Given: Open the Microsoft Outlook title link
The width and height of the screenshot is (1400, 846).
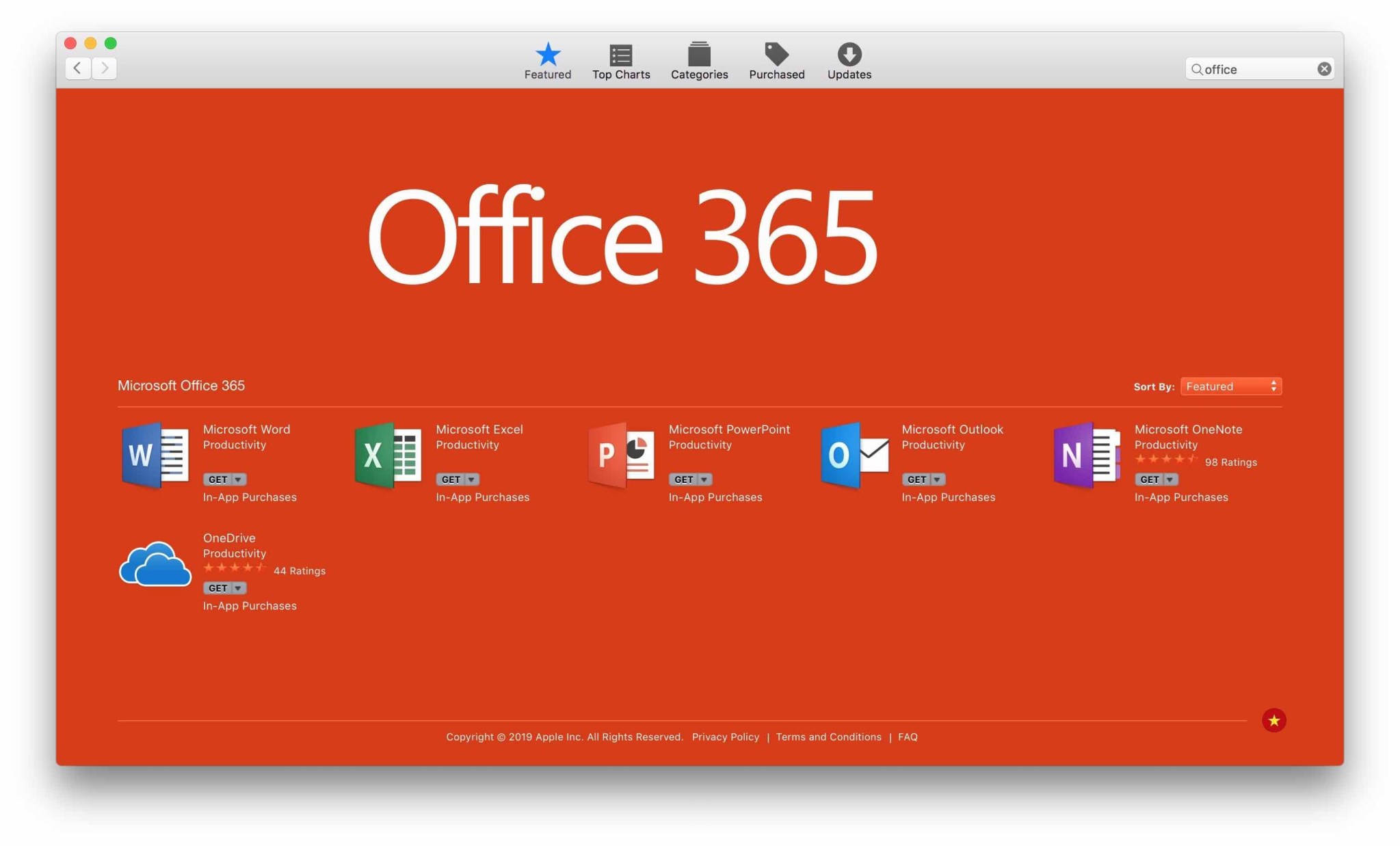Looking at the screenshot, I should pyautogui.click(x=952, y=429).
